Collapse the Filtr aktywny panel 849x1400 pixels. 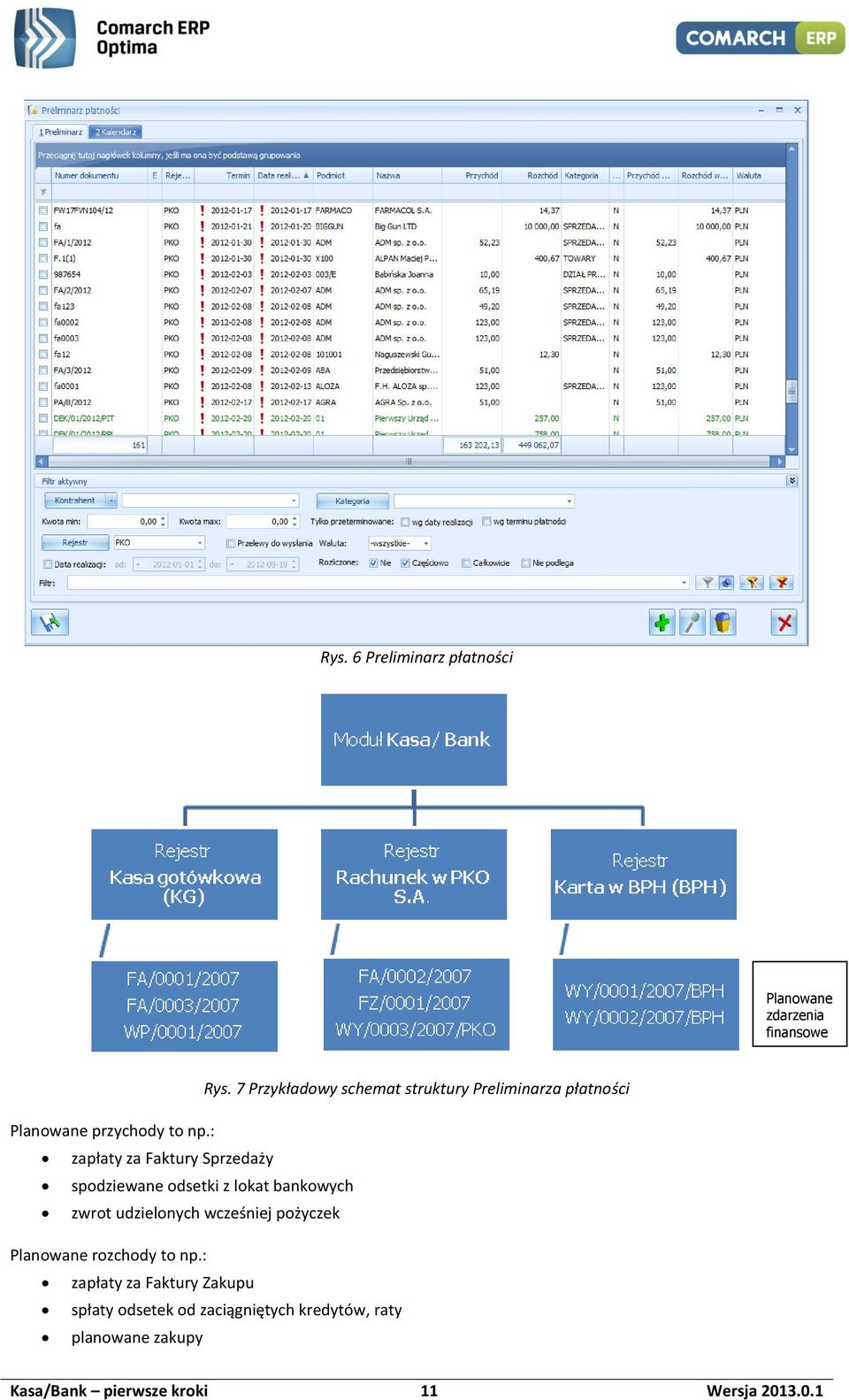click(x=792, y=481)
